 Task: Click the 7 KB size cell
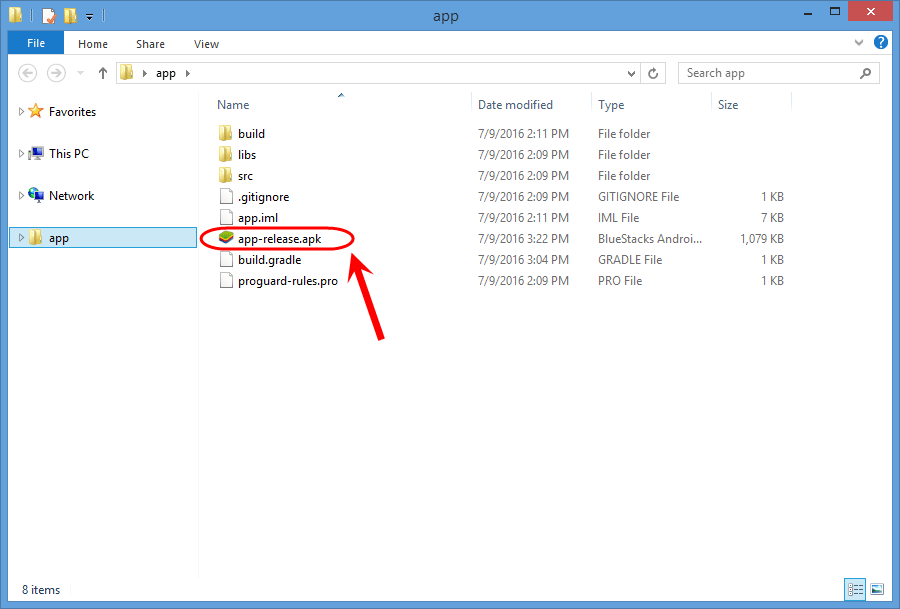click(773, 218)
